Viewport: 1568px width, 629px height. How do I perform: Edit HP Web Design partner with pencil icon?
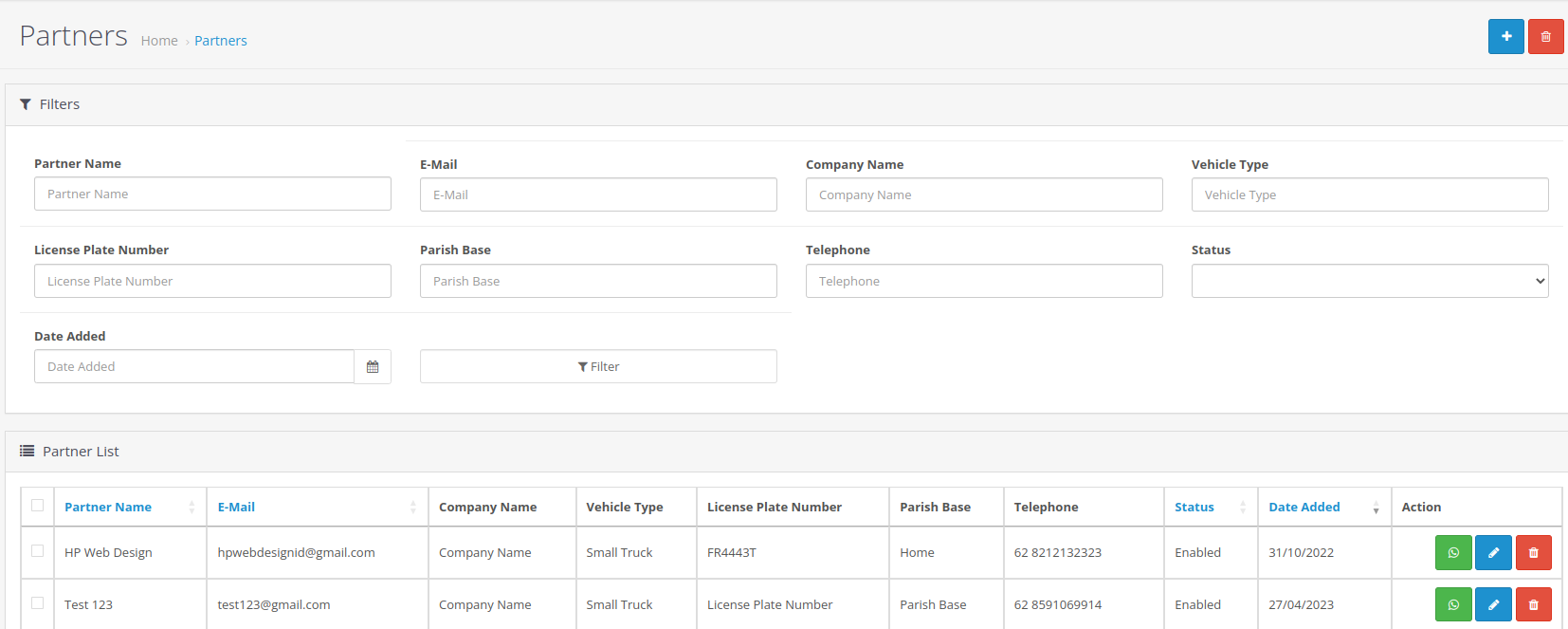click(1493, 553)
